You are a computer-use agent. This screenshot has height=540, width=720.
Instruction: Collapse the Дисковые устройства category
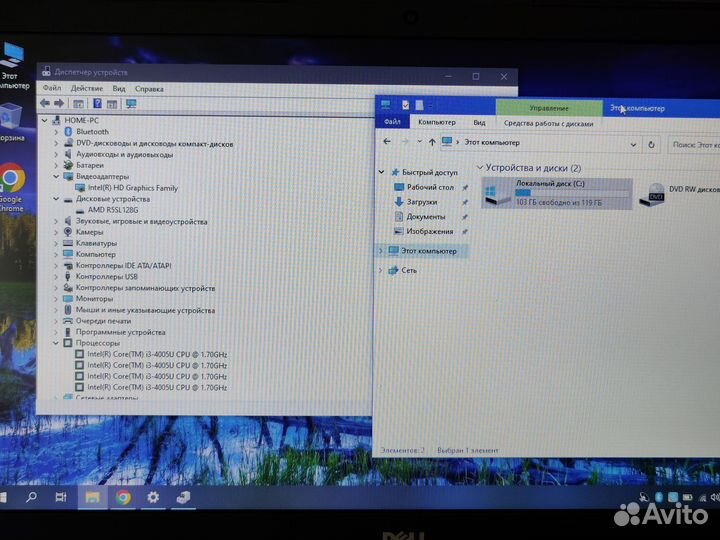pyautogui.click(x=56, y=199)
